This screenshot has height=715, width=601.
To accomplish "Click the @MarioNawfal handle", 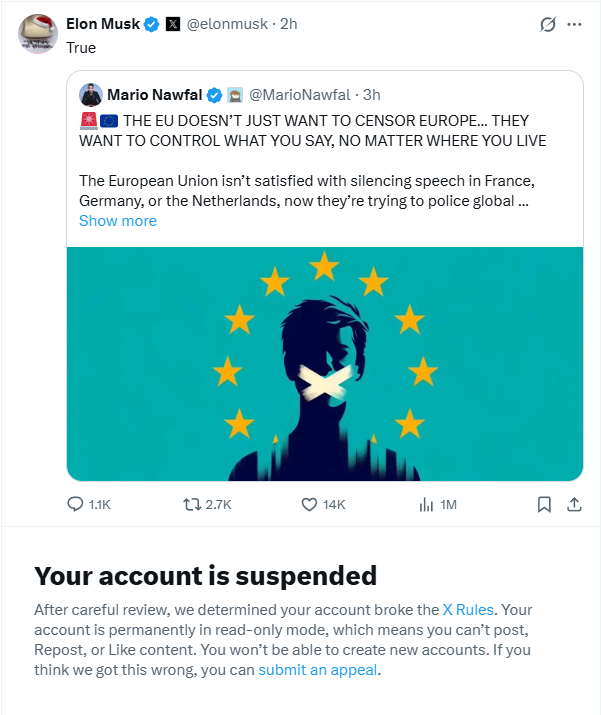I will pyautogui.click(x=299, y=95).
